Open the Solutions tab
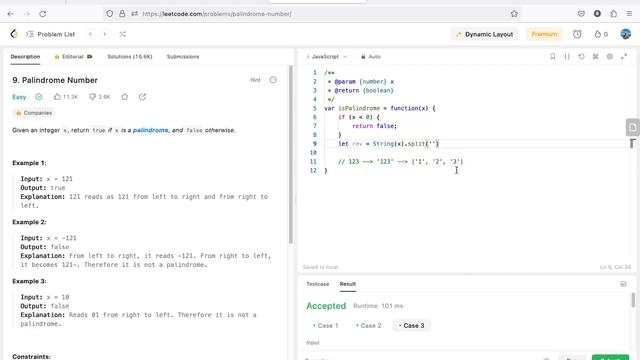This screenshot has height=360, width=640. point(129,57)
